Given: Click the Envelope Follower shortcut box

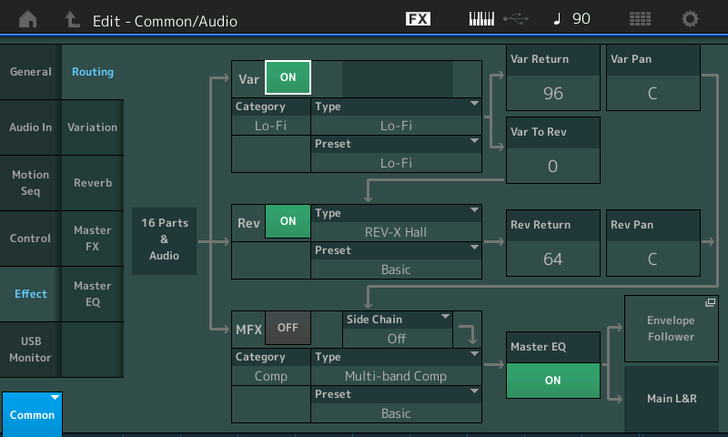Looking at the screenshot, I should click(x=670, y=329).
